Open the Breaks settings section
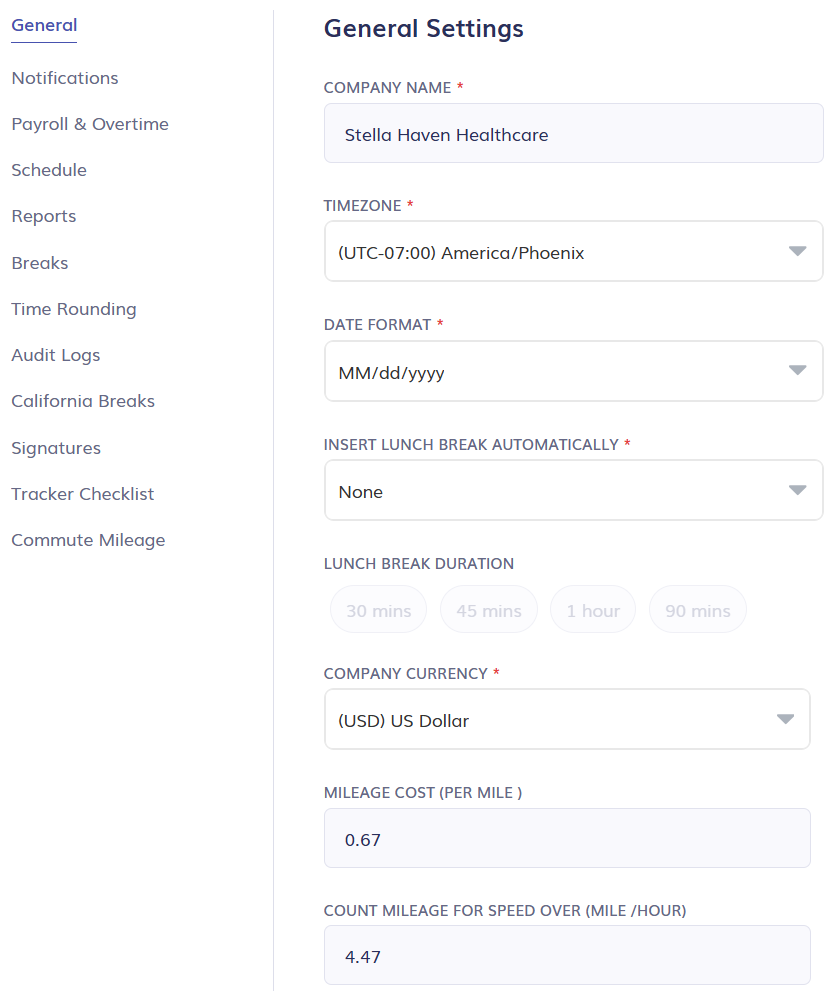This screenshot has width=832, height=991. [x=39, y=263]
